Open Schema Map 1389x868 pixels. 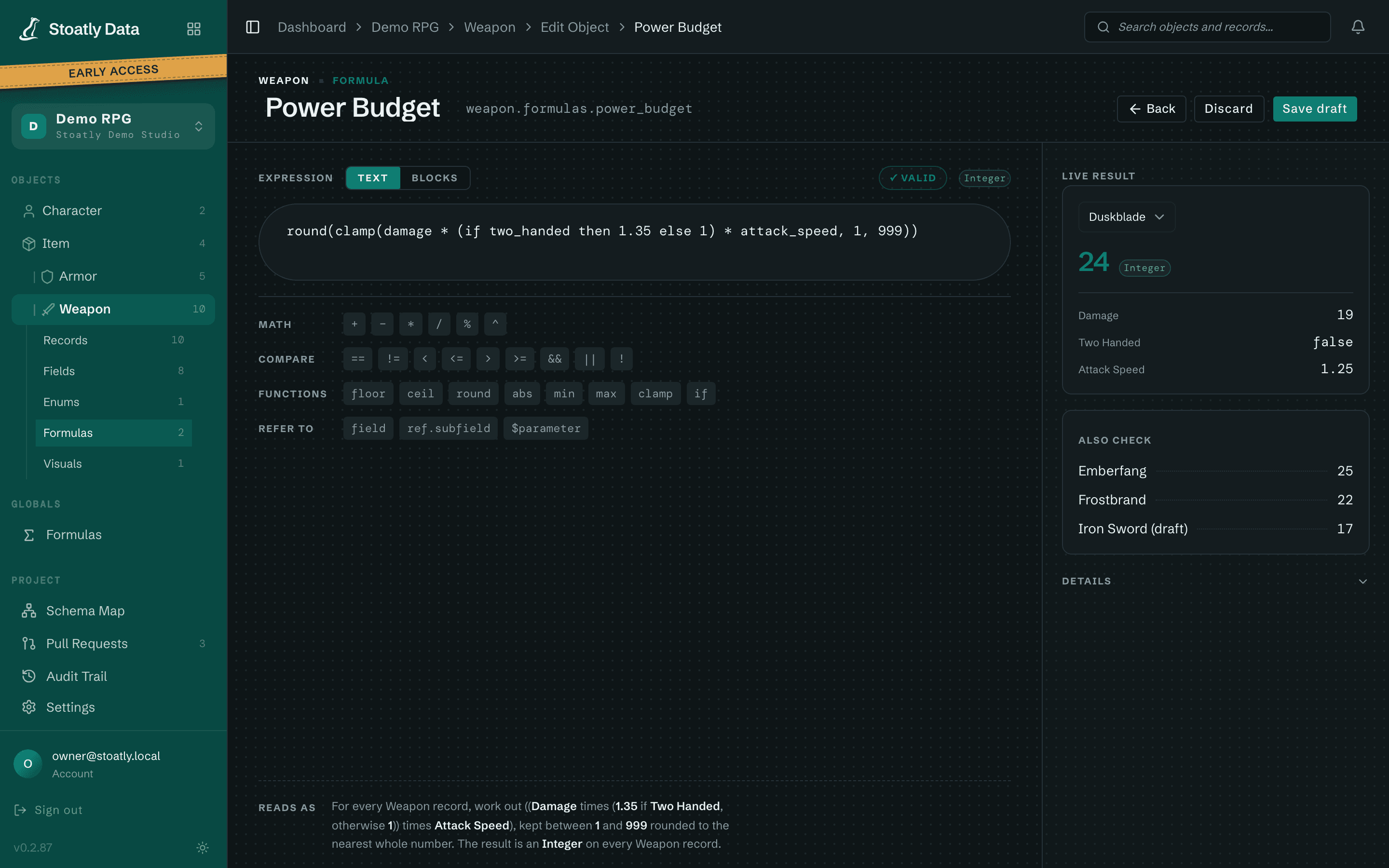point(113,611)
